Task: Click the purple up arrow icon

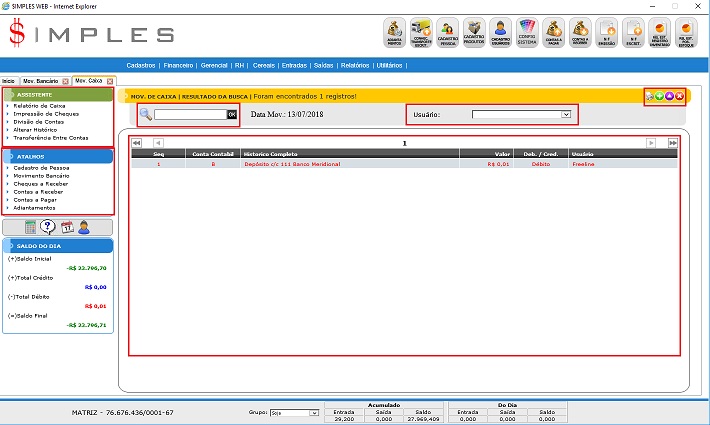Action: pyautogui.click(x=668, y=96)
